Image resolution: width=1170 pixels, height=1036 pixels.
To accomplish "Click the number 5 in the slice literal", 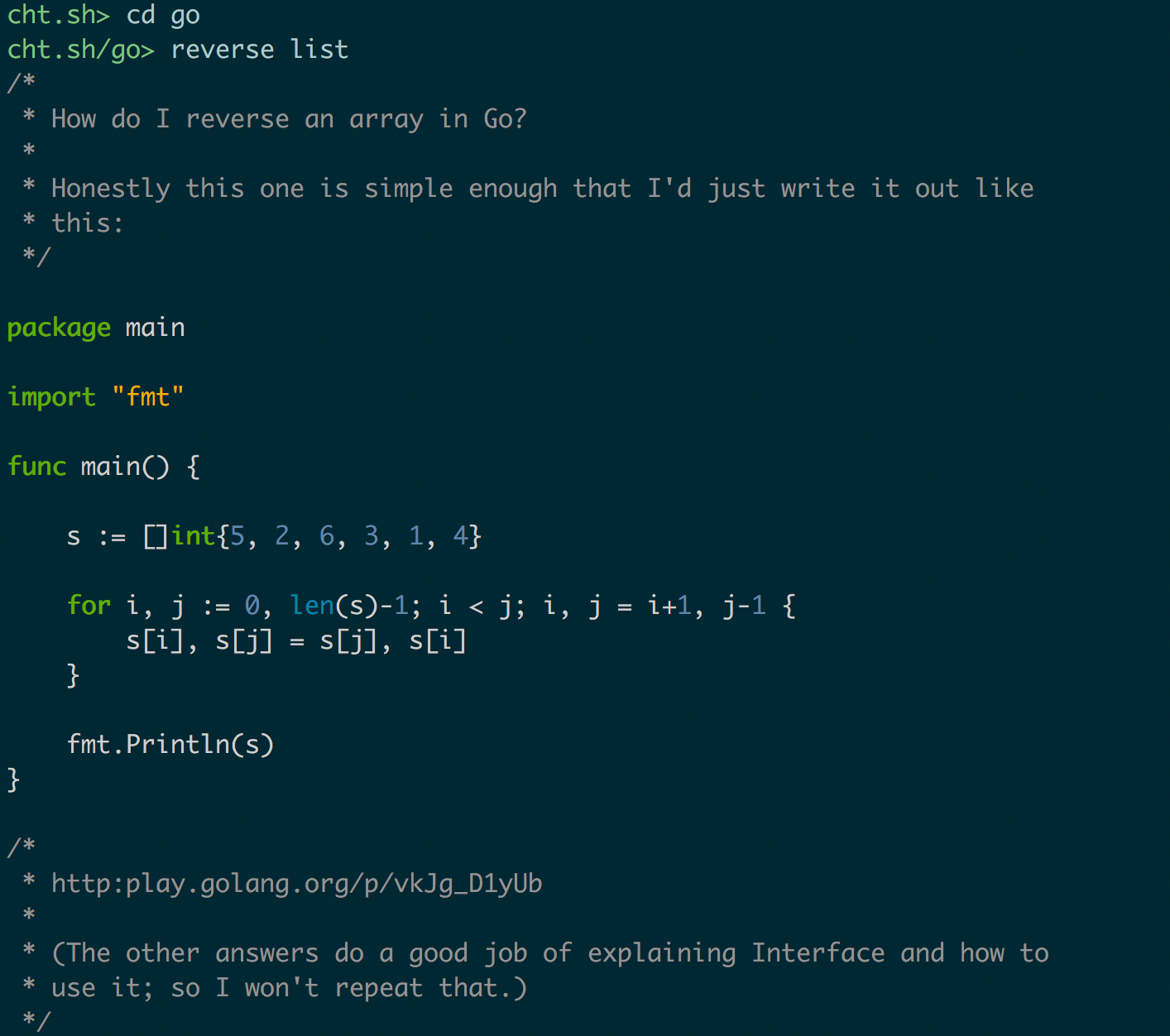I will pyautogui.click(x=237, y=536).
